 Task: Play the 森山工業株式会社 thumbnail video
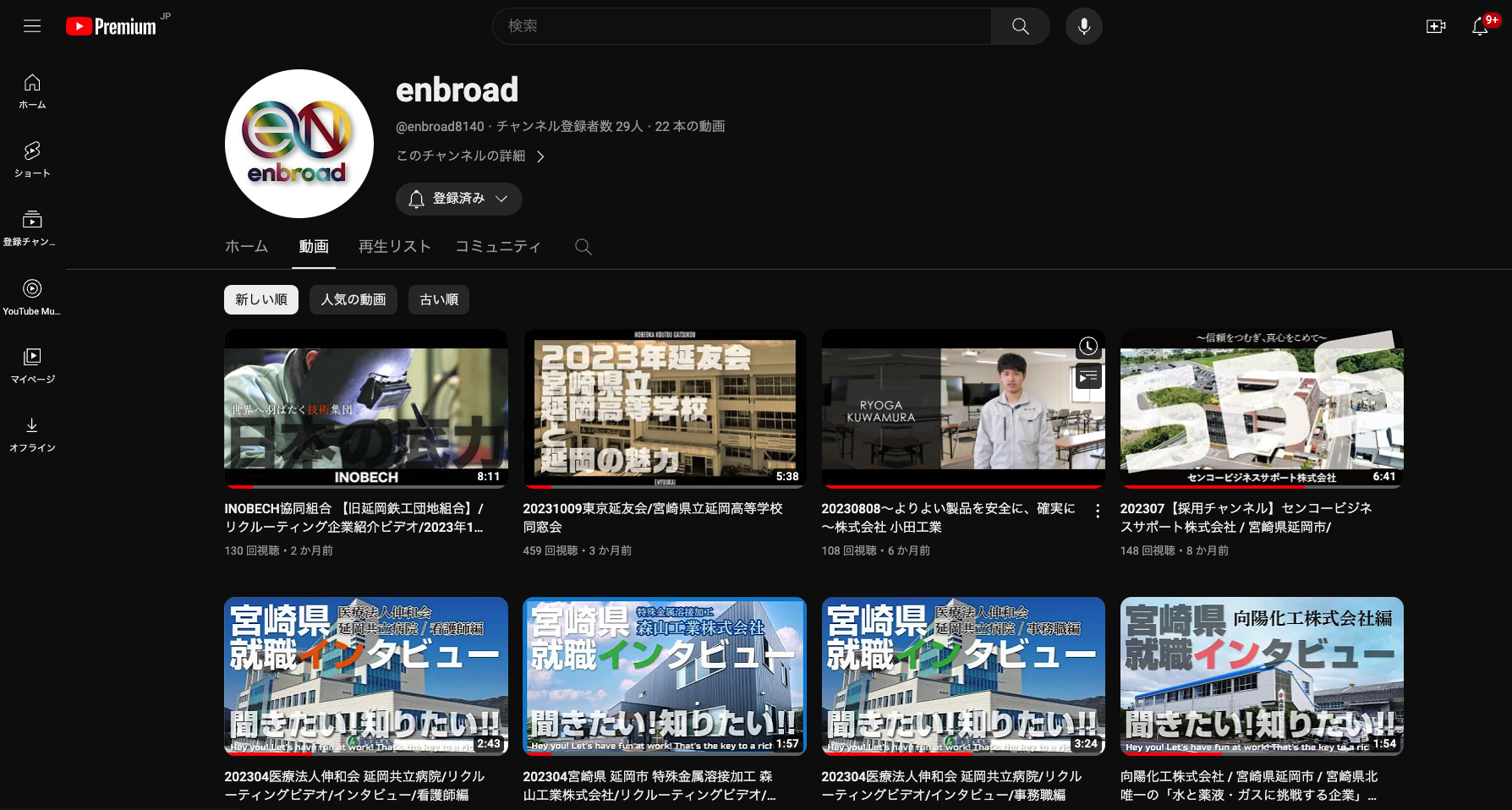(665, 676)
